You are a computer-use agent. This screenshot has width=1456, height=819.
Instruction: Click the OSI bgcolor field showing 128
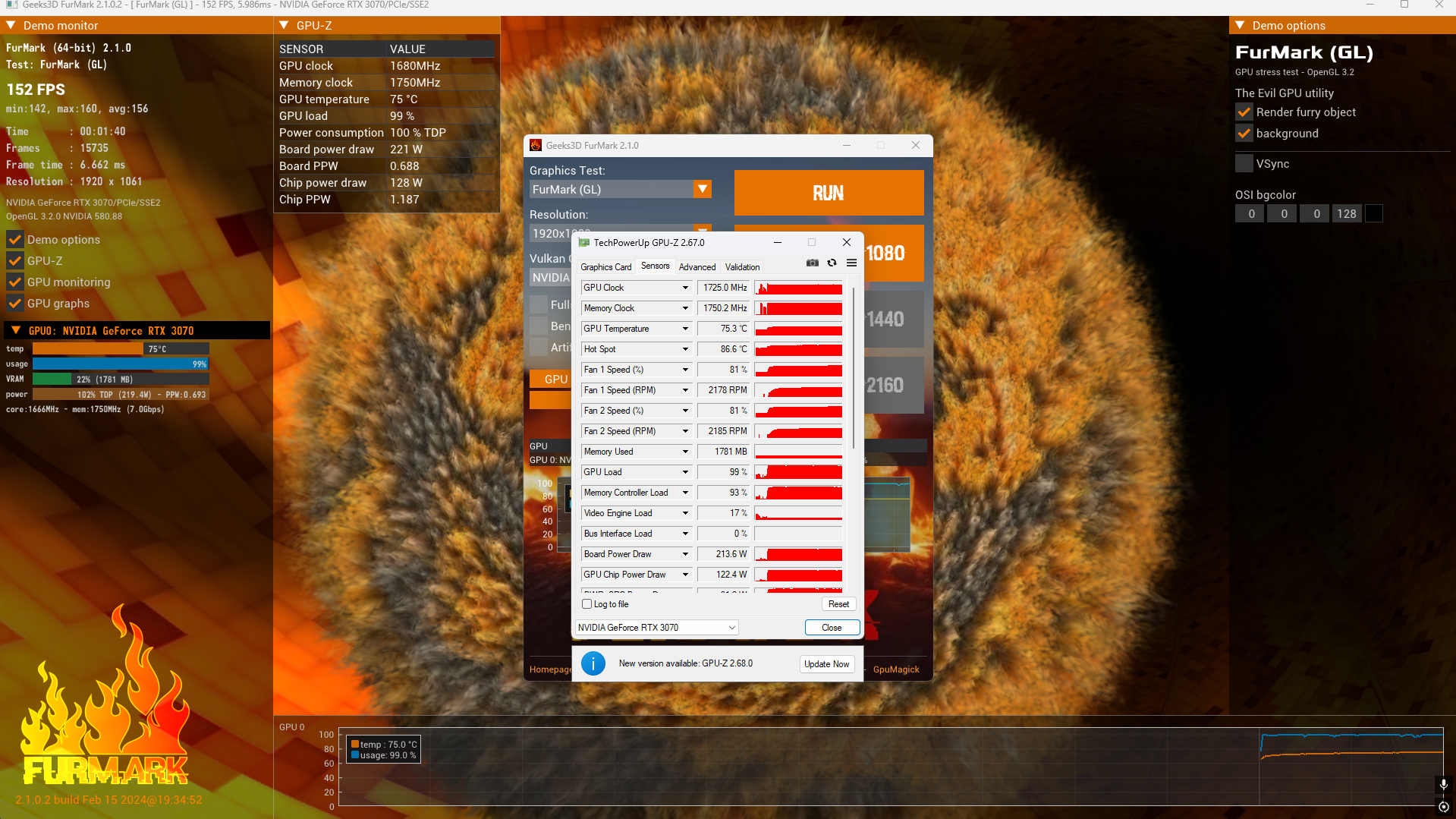[1347, 214]
